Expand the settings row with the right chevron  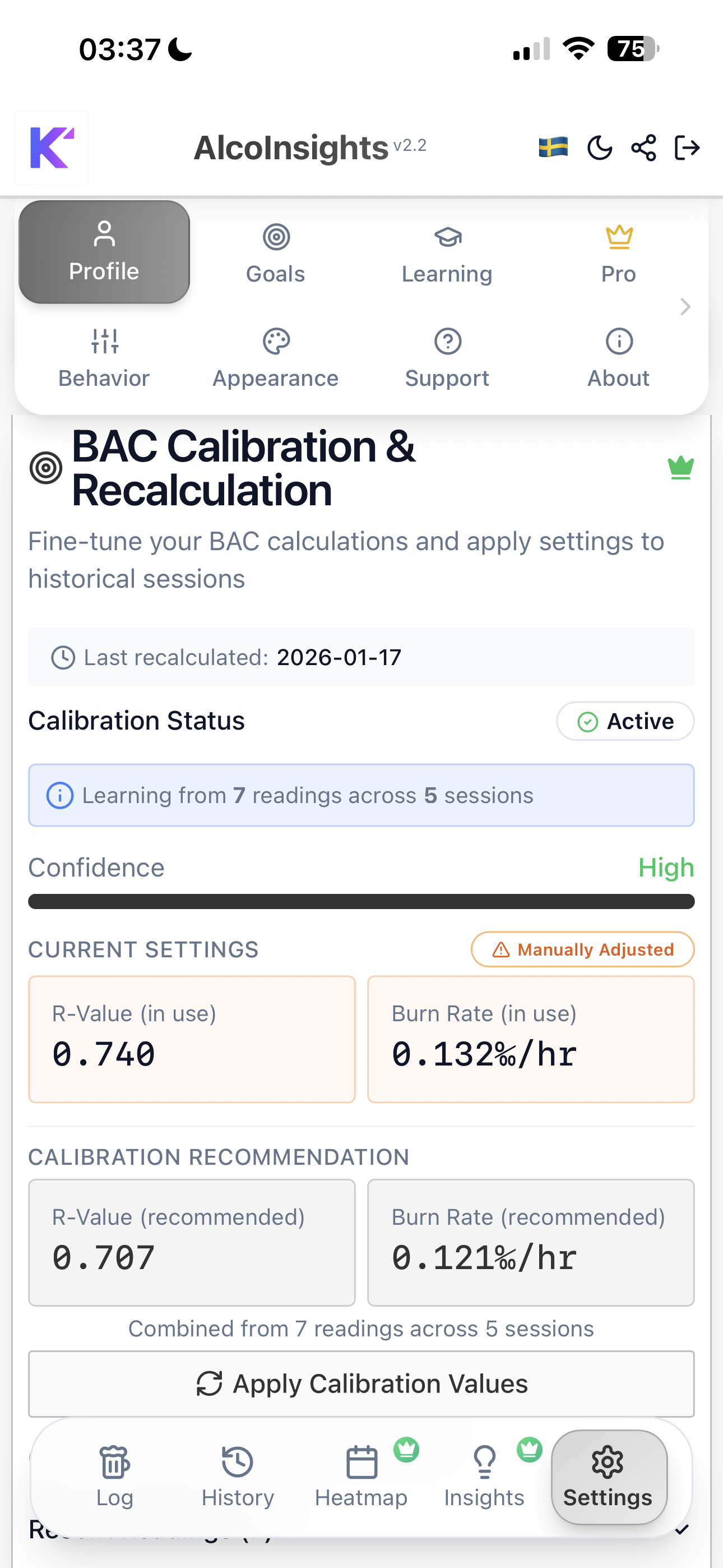pyautogui.click(x=685, y=307)
